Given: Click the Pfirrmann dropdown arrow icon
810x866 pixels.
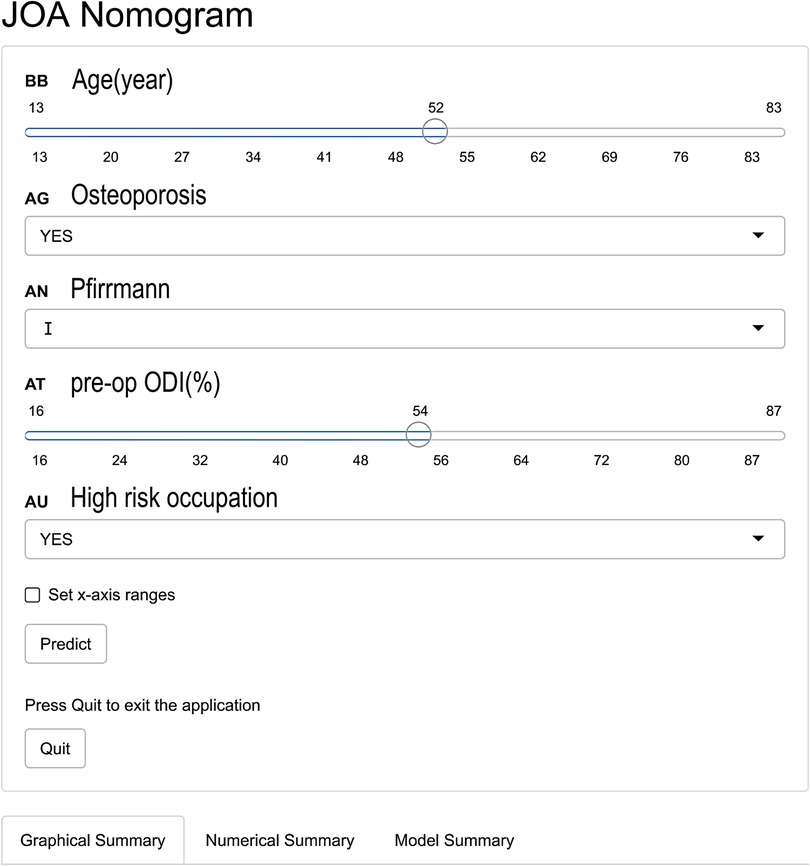Looking at the screenshot, I should 758,328.
